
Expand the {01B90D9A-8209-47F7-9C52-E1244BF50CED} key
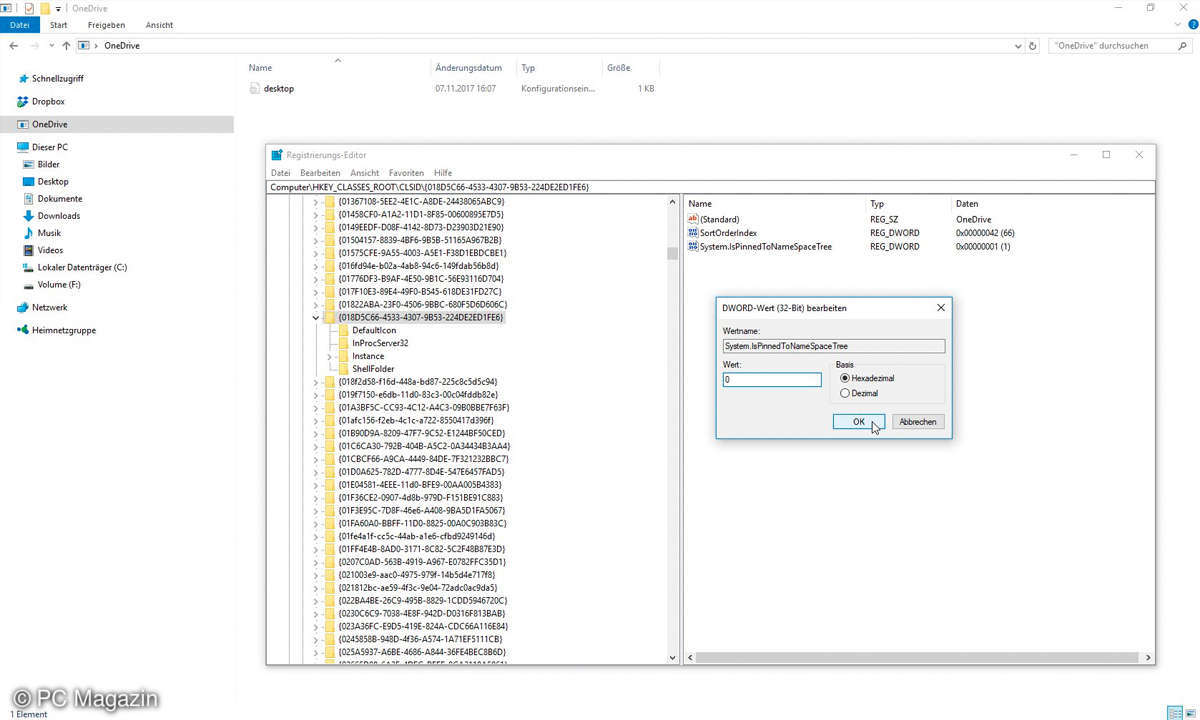(316, 433)
